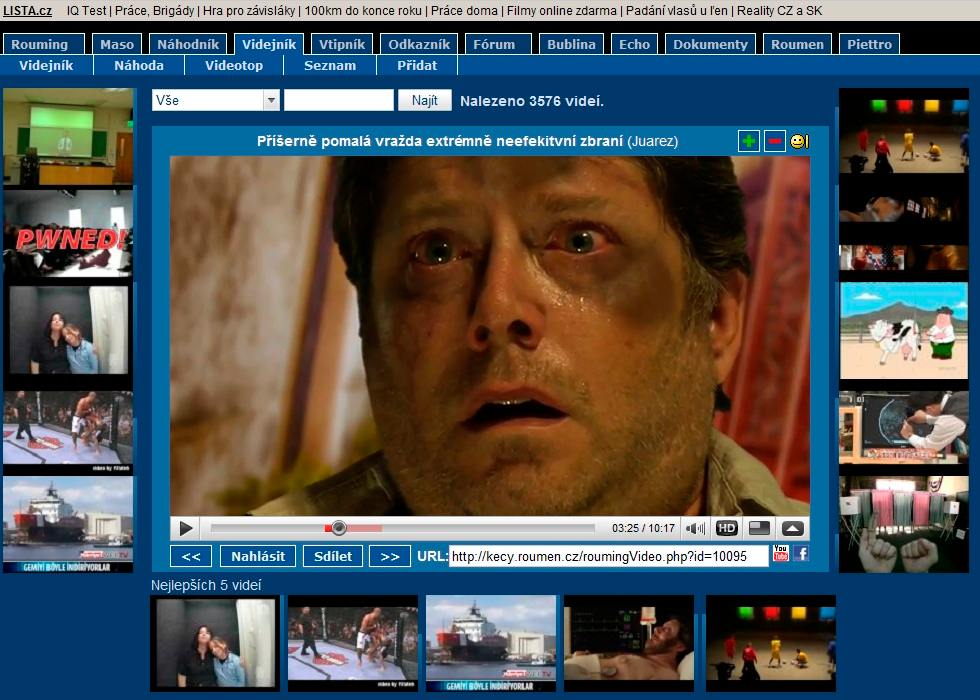The width and height of the screenshot is (980, 700).
Task: Click the Práce doma link
Action: 464,11
